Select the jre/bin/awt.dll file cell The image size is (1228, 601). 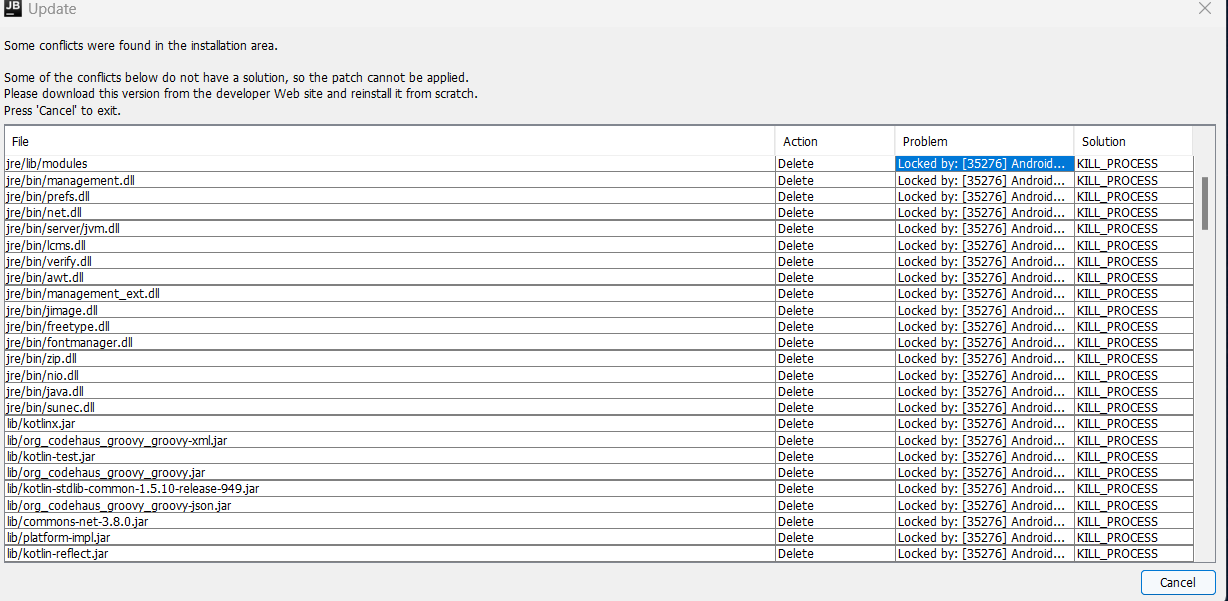tap(390, 277)
